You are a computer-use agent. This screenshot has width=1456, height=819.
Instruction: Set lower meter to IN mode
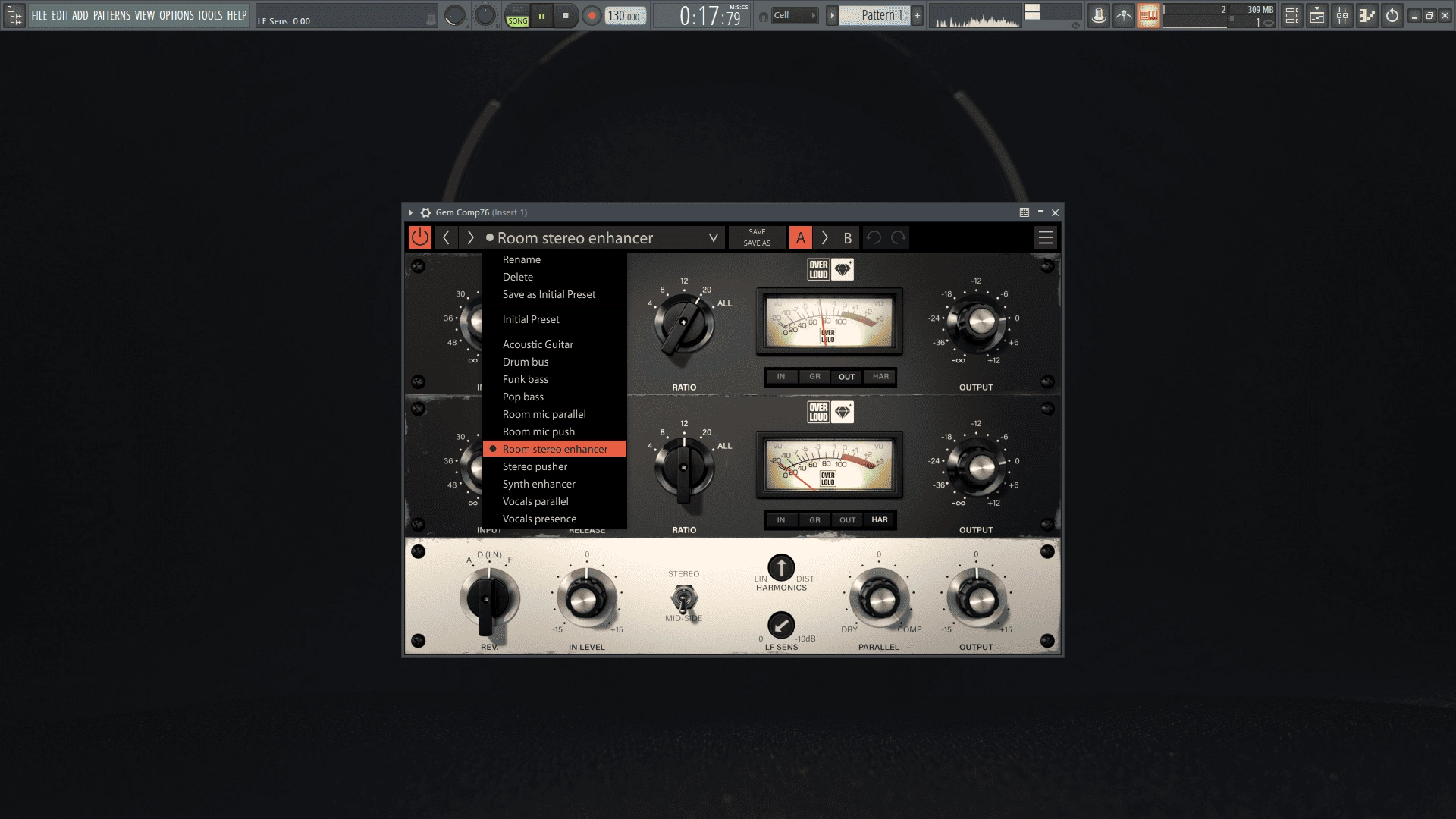781,520
